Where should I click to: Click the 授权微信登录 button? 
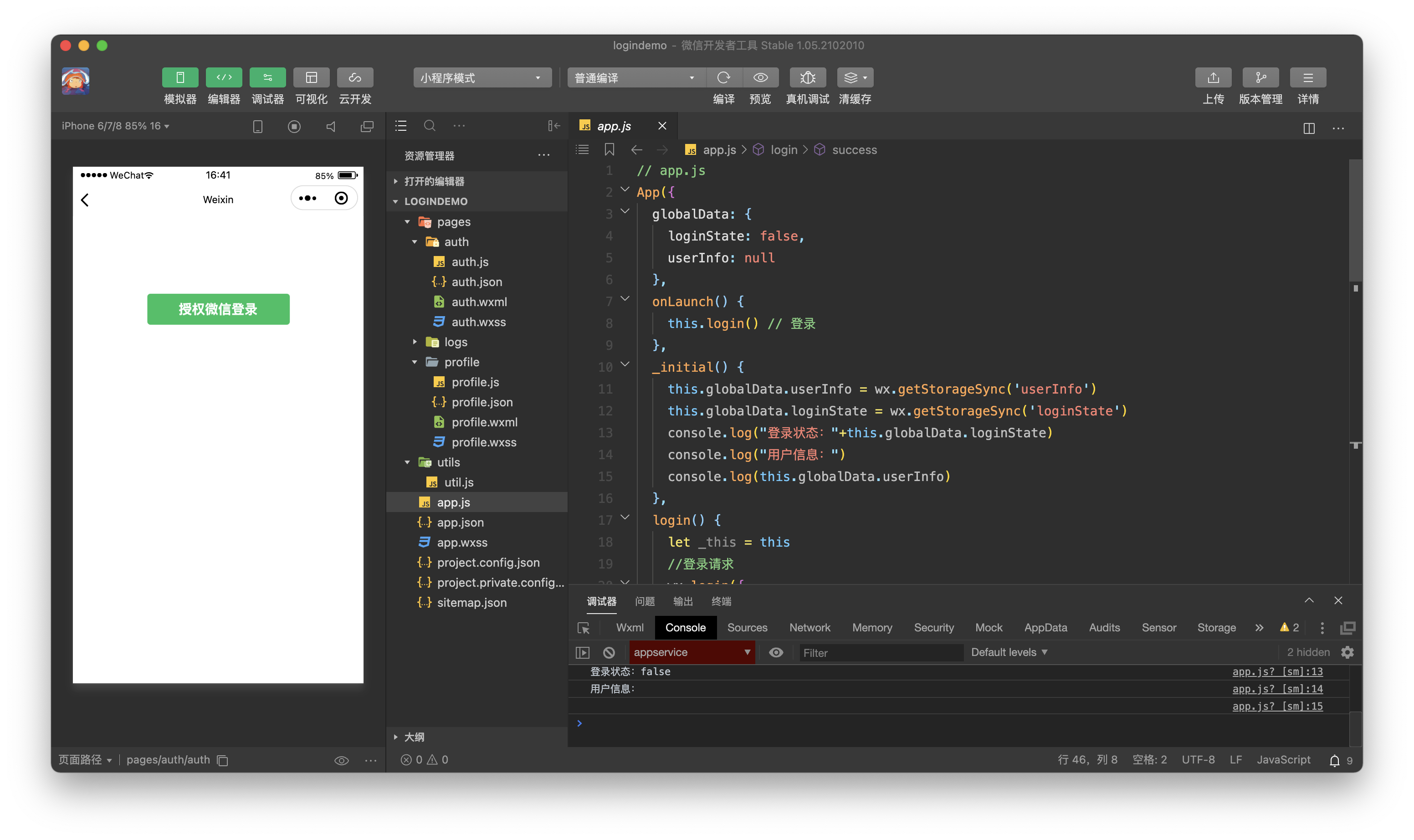pos(218,309)
